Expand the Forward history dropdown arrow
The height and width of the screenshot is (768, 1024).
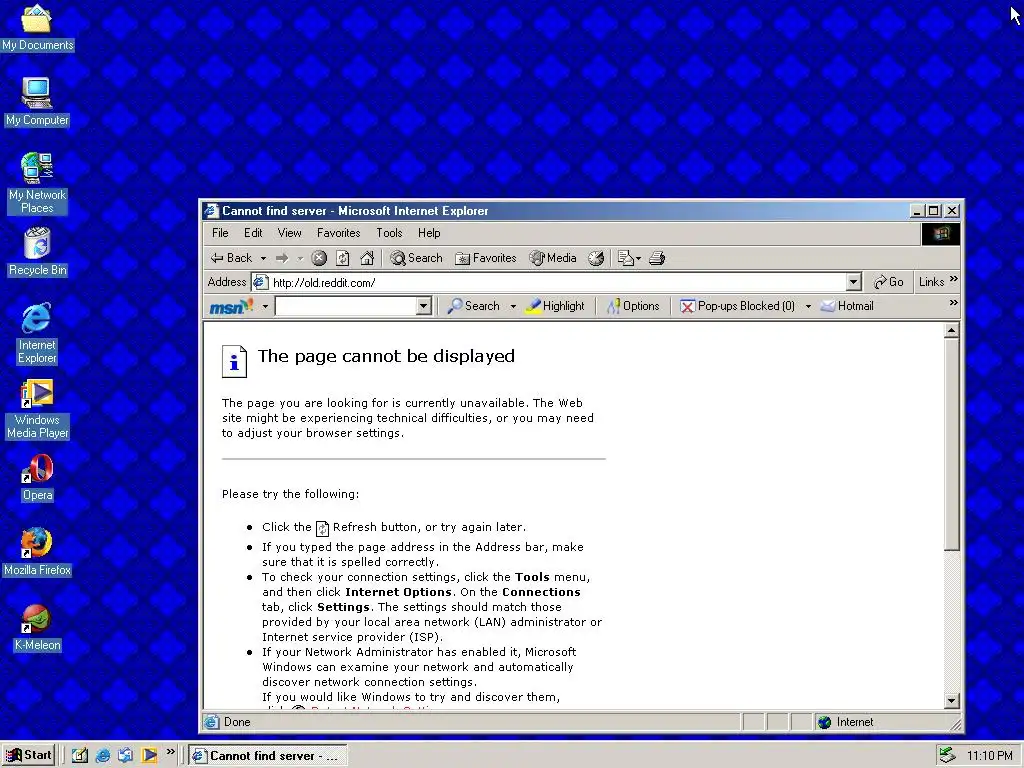[x=300, y=259]
